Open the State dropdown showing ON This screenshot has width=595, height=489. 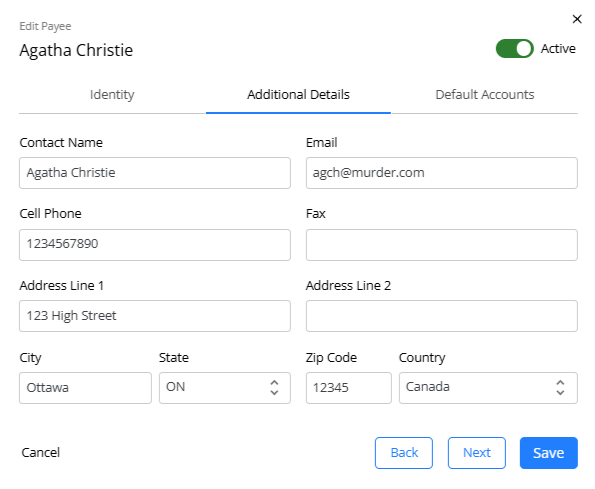225,388
